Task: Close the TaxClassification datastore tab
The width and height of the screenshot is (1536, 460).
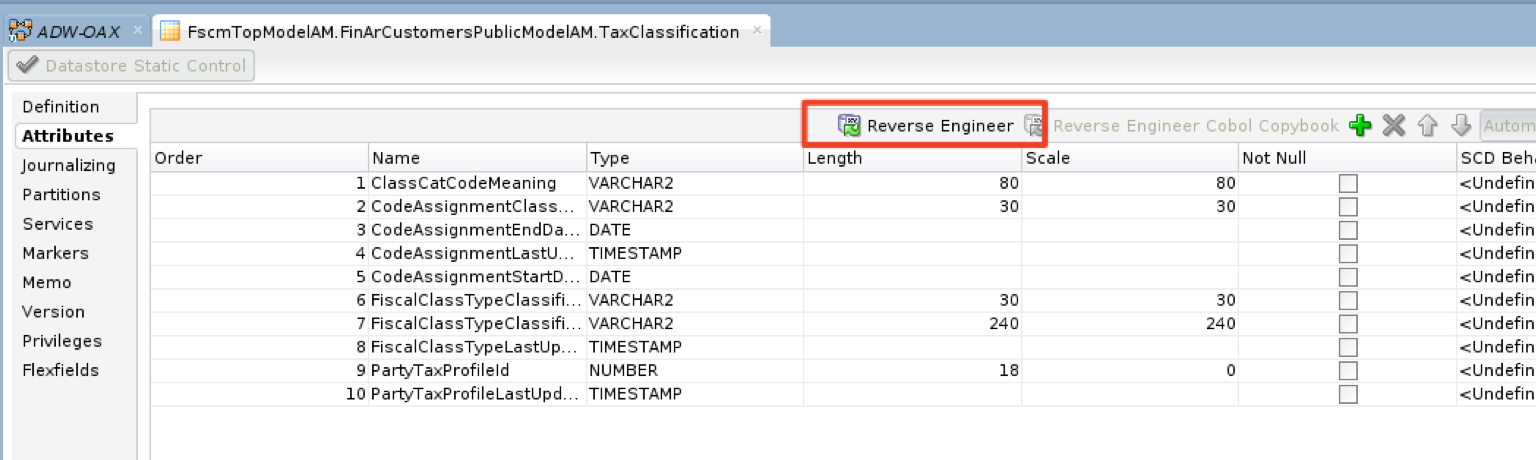Action: pos(758,31)
